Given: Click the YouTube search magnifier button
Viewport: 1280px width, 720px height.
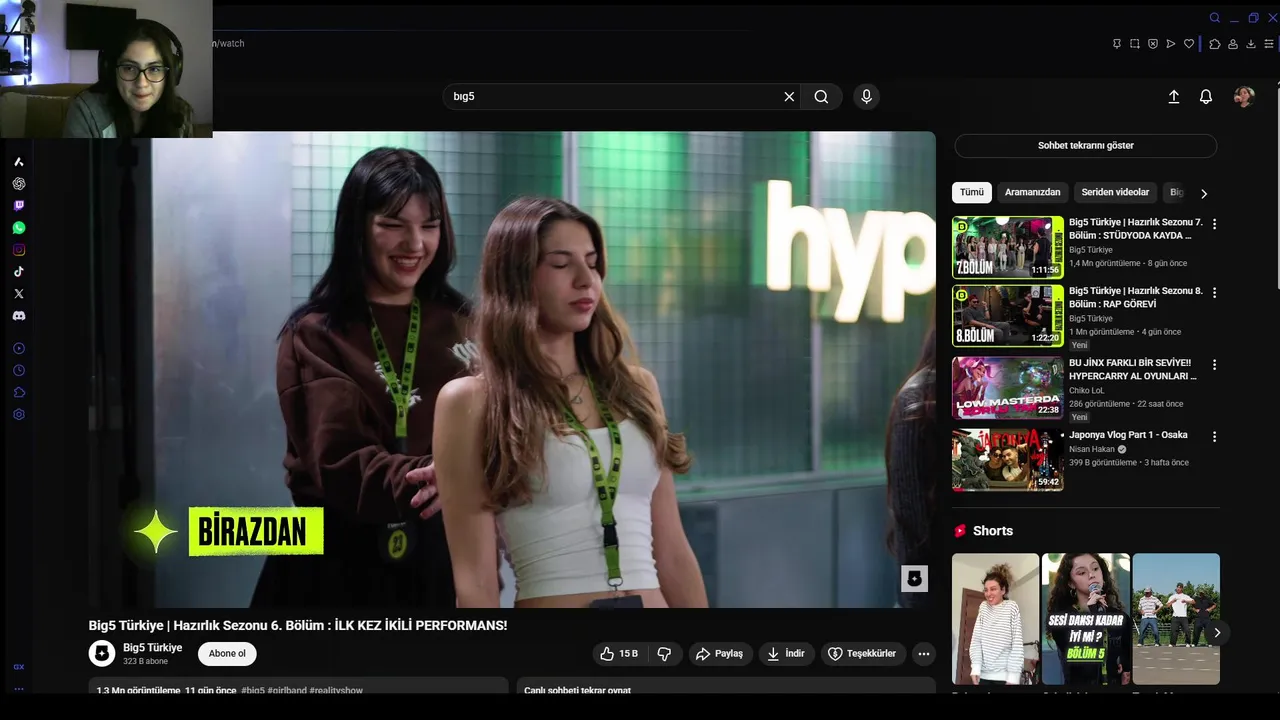Looking at the screenshot, I should 821,97.
